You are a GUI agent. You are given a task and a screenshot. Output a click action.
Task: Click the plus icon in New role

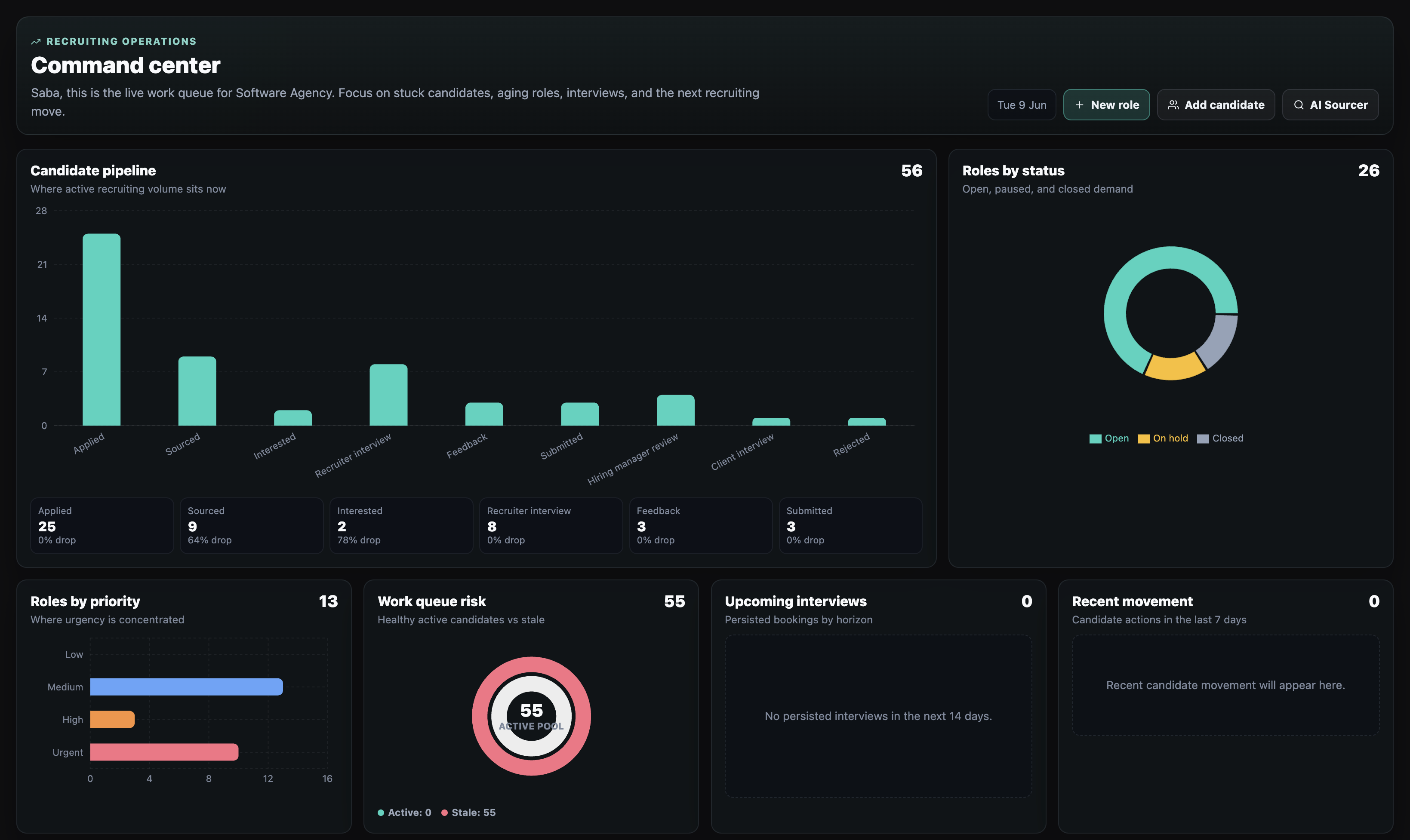[1079, 105]
